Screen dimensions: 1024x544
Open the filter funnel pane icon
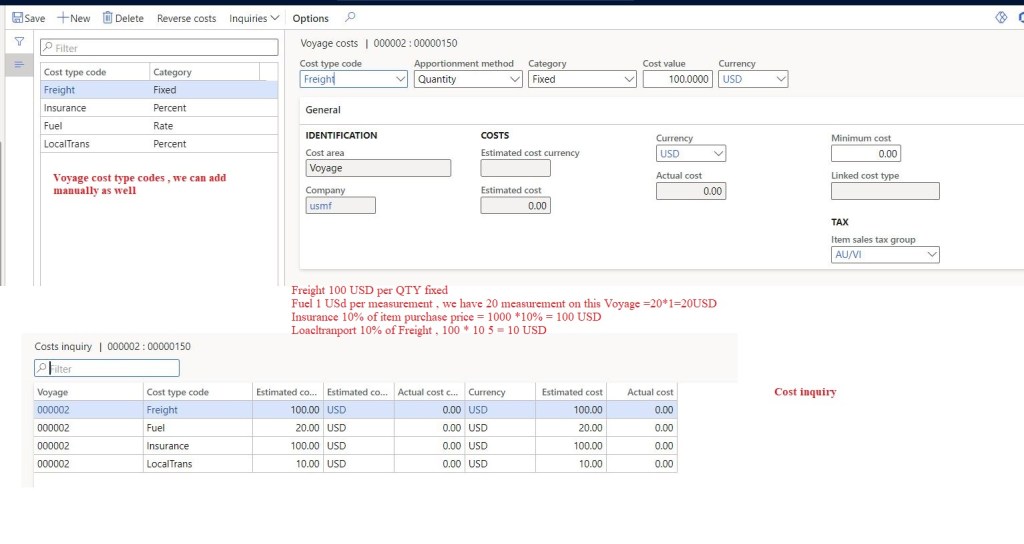(x=18, y=42)
